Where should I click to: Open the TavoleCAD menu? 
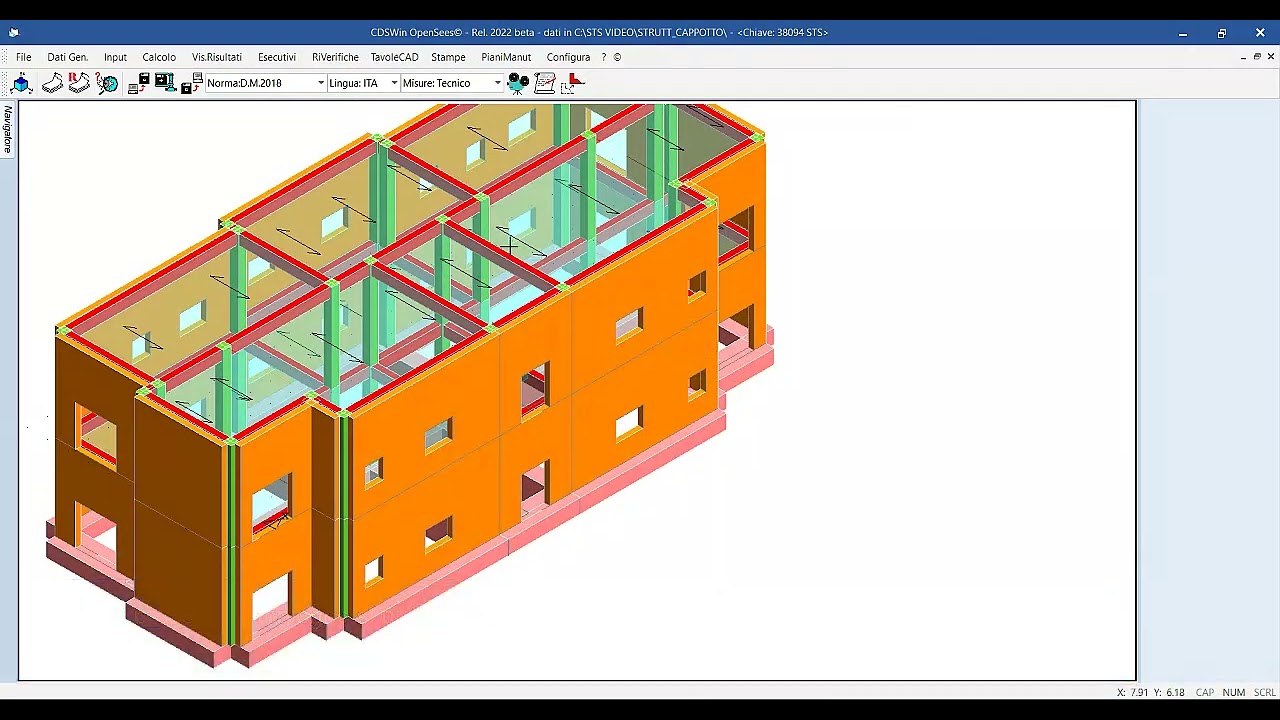pyautogui.click(x=394, y=57)
